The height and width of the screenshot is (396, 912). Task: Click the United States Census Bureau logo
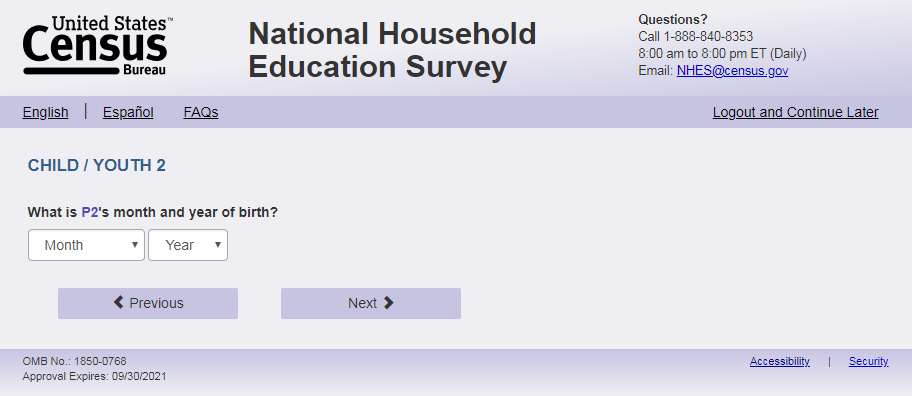point(98,47)
